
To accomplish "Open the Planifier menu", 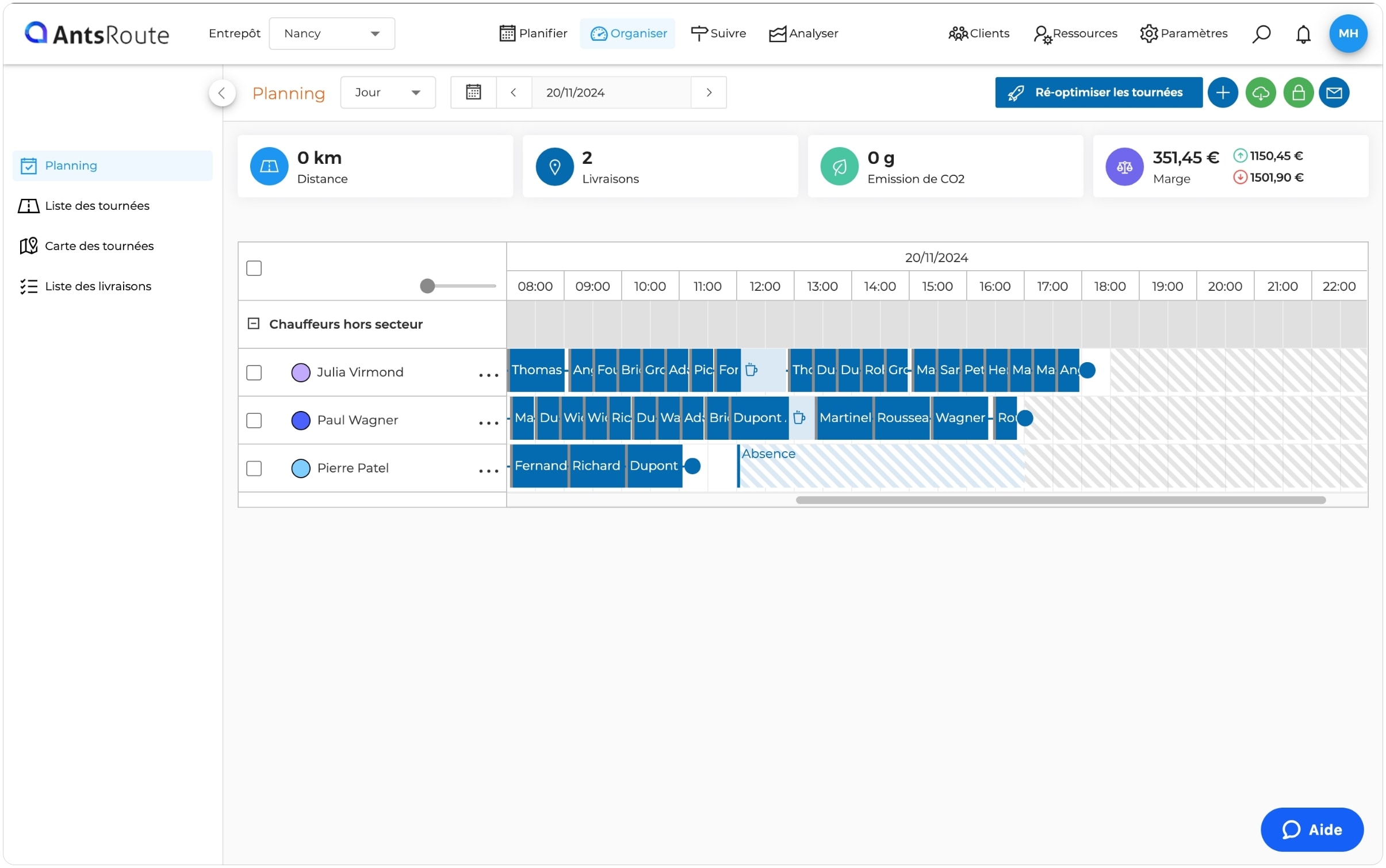I will coord(533,33).
